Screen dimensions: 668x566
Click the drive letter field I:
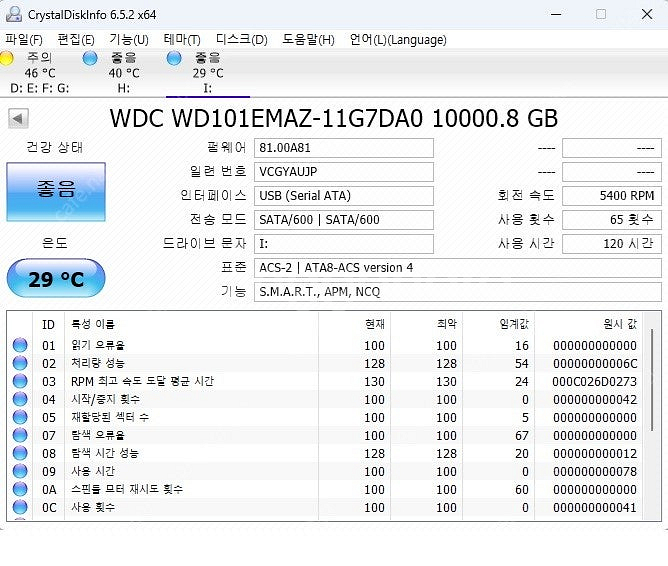pyautogui.click(x=344, y=244)
